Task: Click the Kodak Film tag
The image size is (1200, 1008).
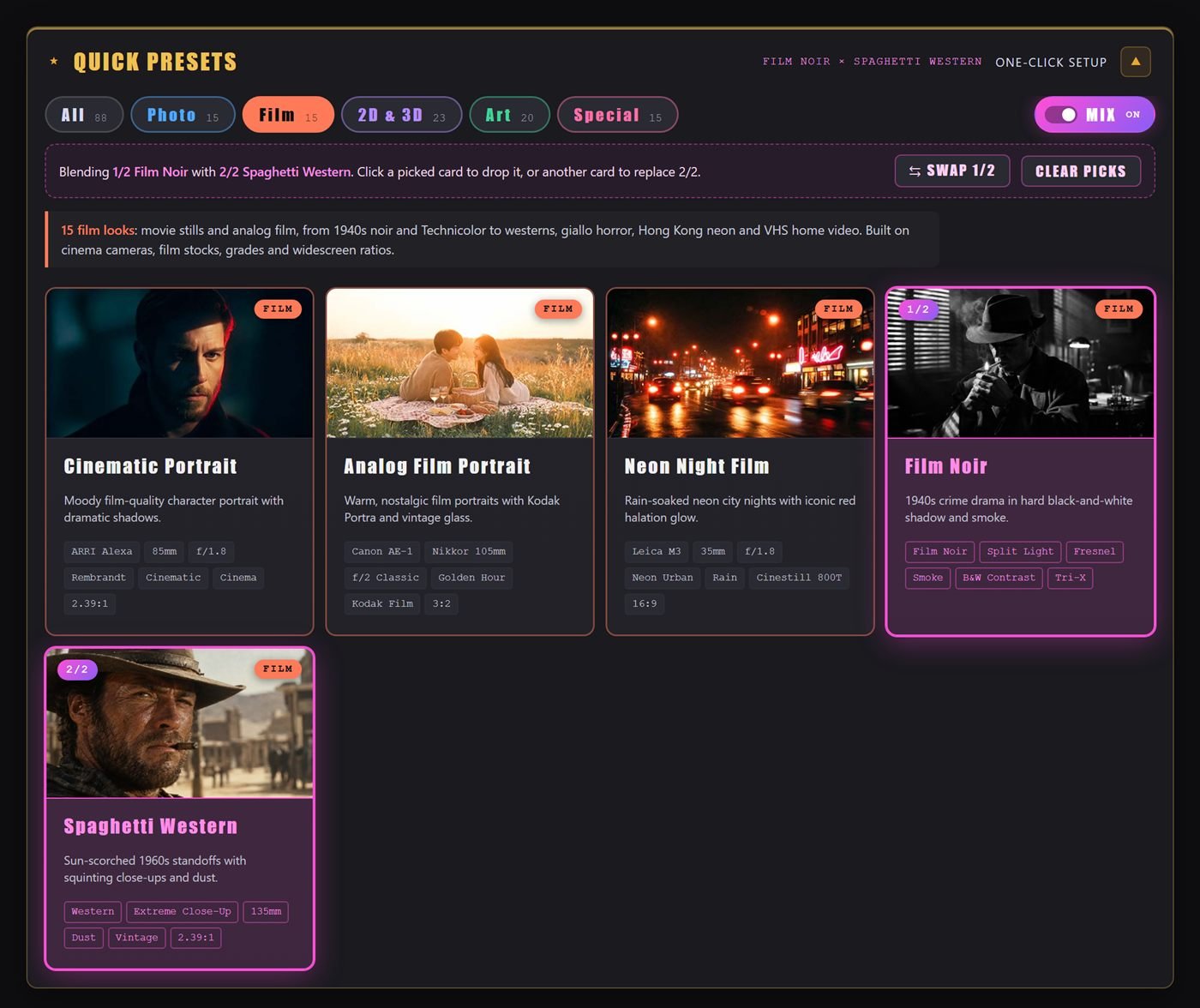Action: [382, 603]
